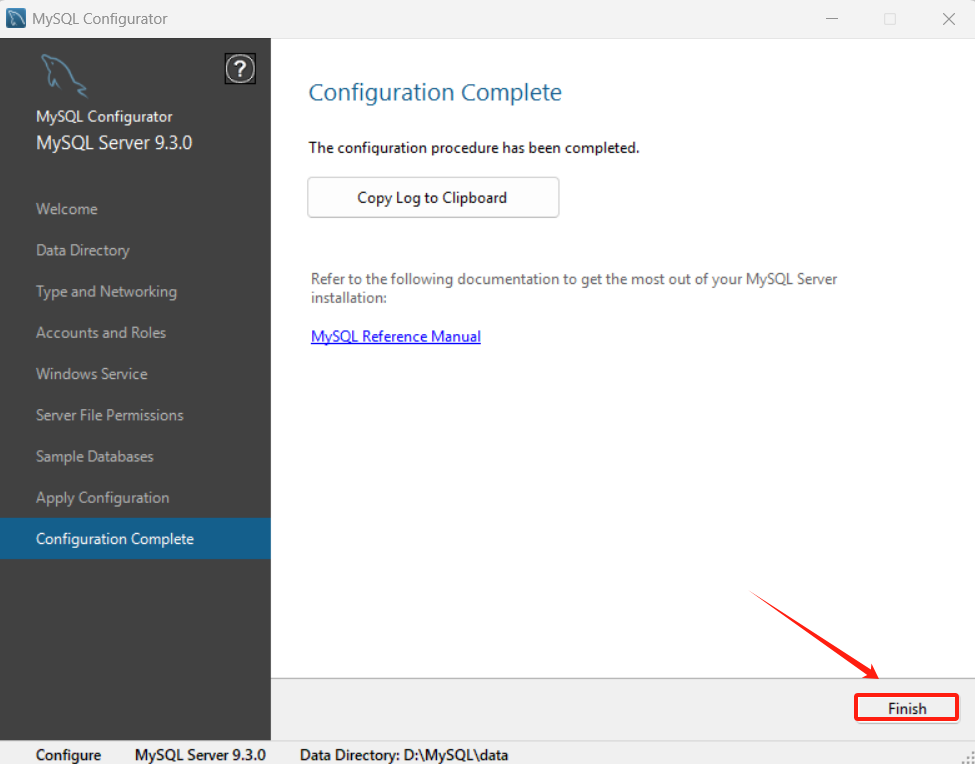Screen dimensions: 975x764
Task: Go to the Apply Configuration step
Action: (x=103, y=498)
